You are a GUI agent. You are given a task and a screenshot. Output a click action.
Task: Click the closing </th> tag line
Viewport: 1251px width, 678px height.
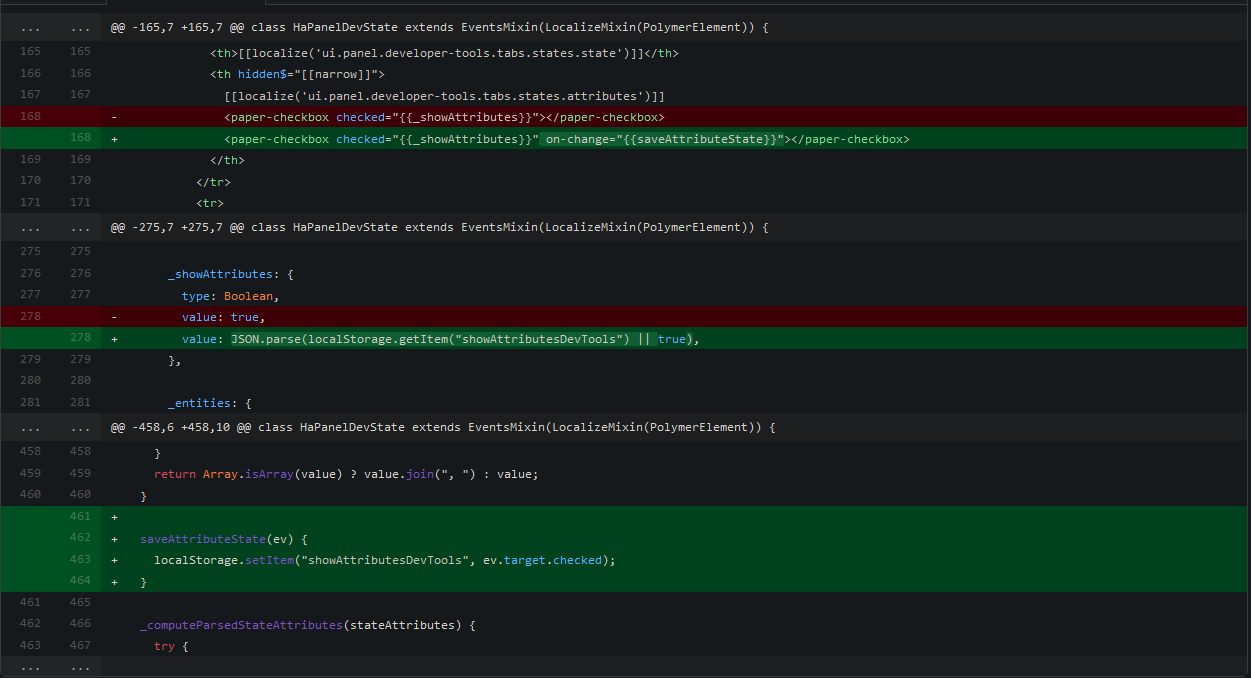coord(227,160)
